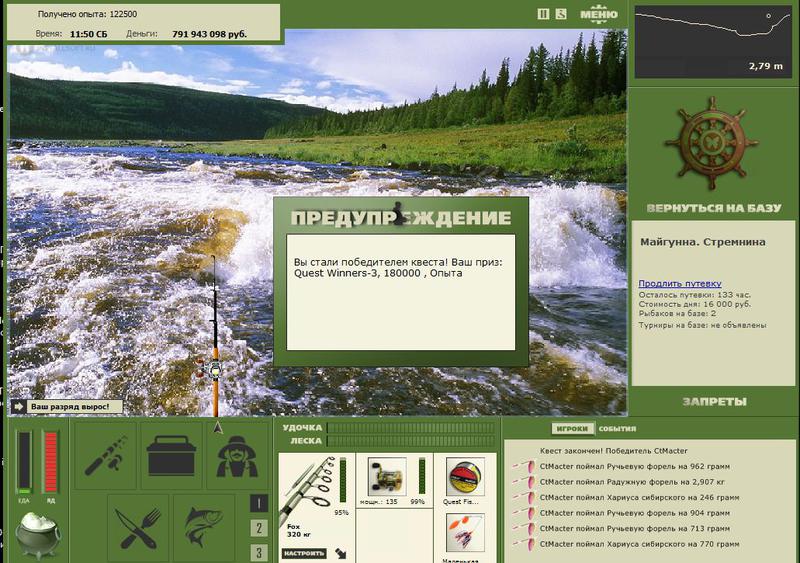
Task: Click the Продлить путевку link
Action: (x=680, y=283)
